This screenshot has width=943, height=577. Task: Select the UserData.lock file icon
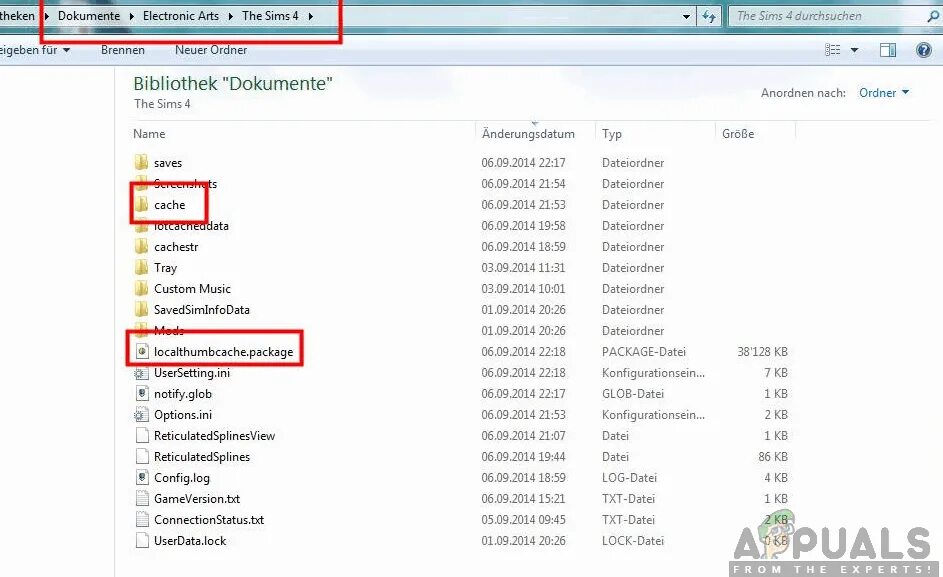(x=142, y=540)
